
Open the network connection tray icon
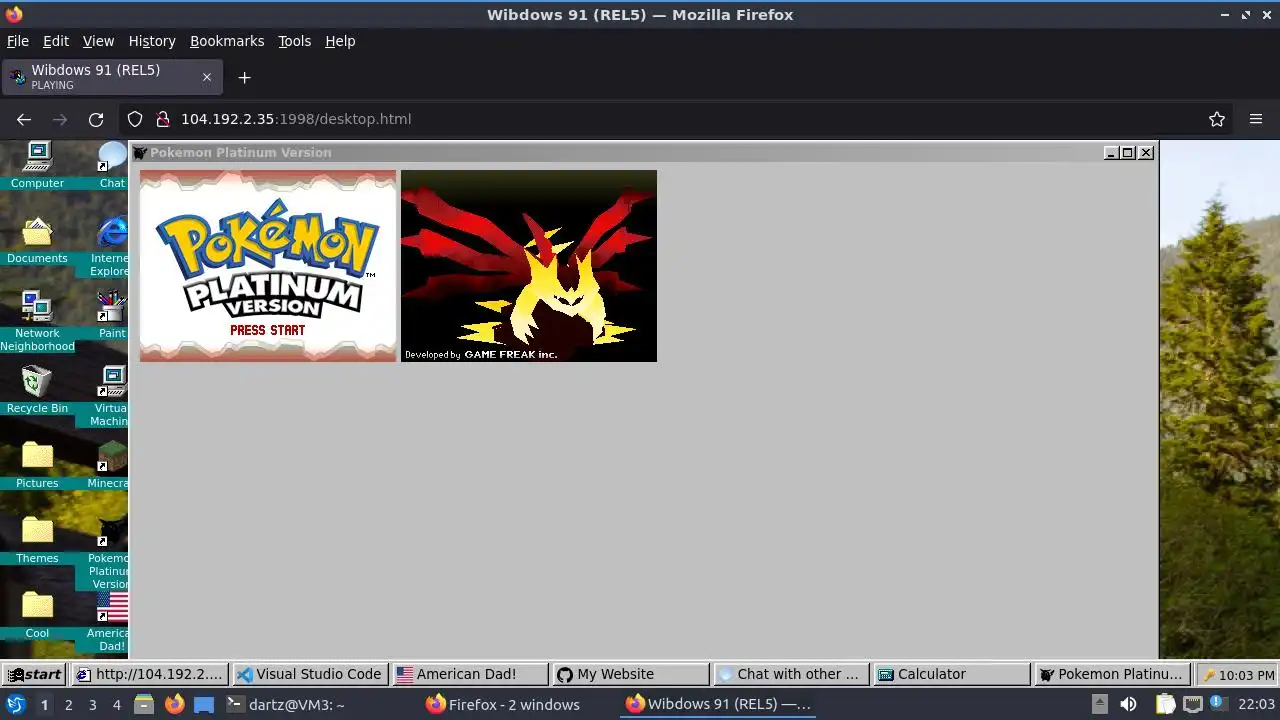coord(1193,704)
